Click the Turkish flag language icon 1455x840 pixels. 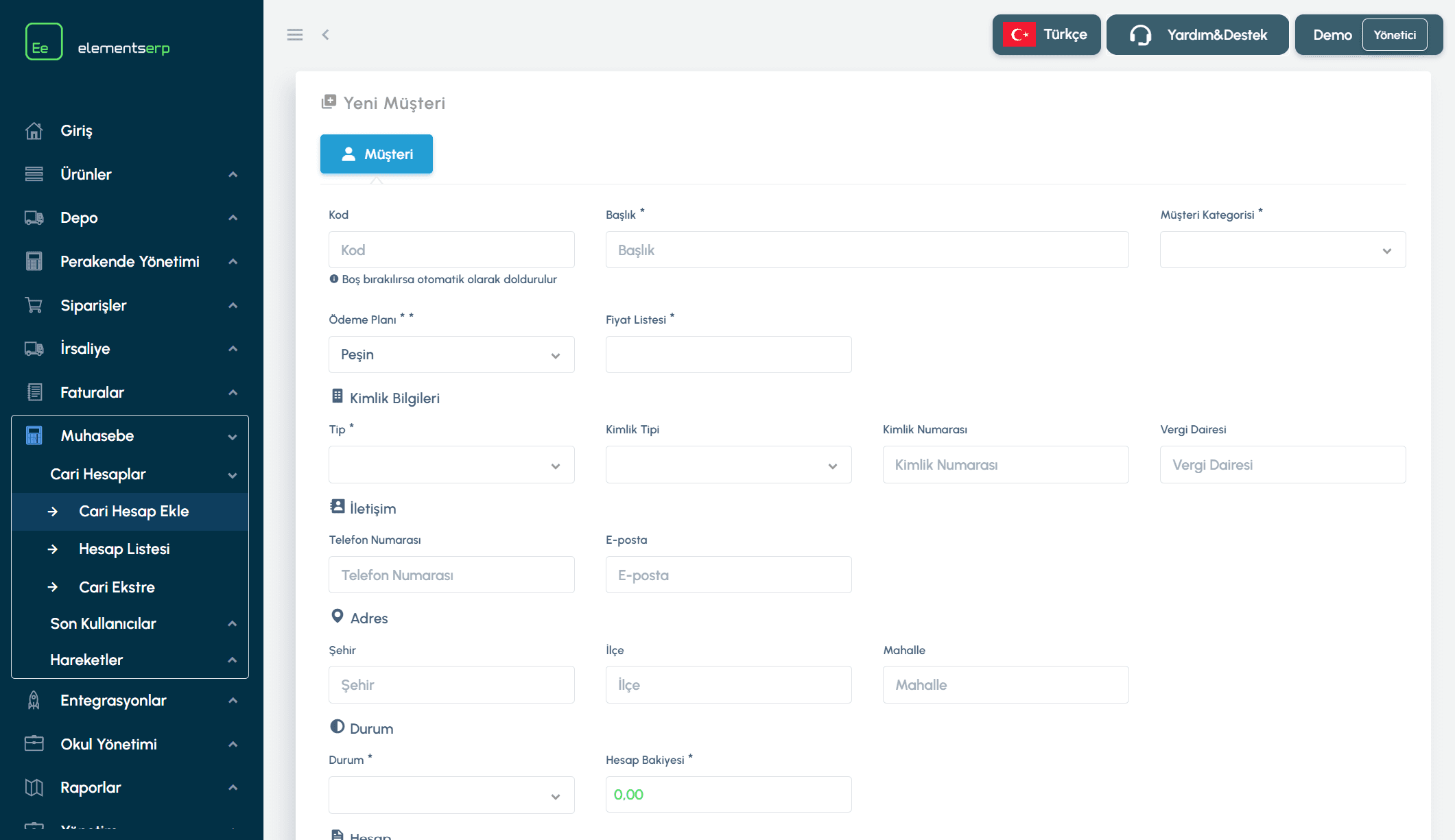pyautogui.click(x=1019, y=34)
